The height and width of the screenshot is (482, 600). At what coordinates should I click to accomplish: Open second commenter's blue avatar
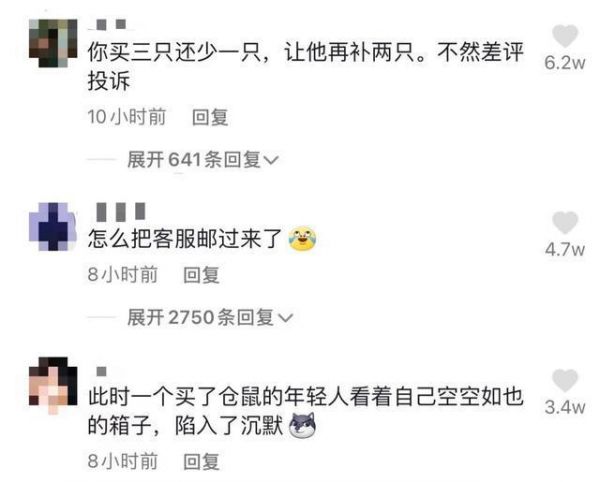pos(52,226)
